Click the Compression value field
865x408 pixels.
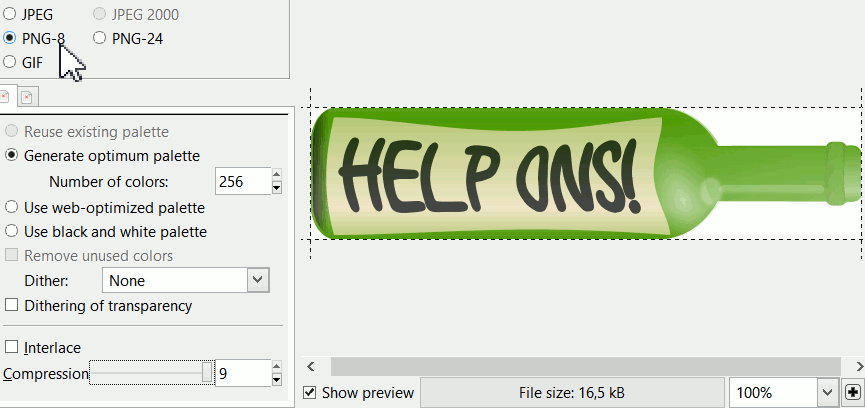[x=243, y=373]
